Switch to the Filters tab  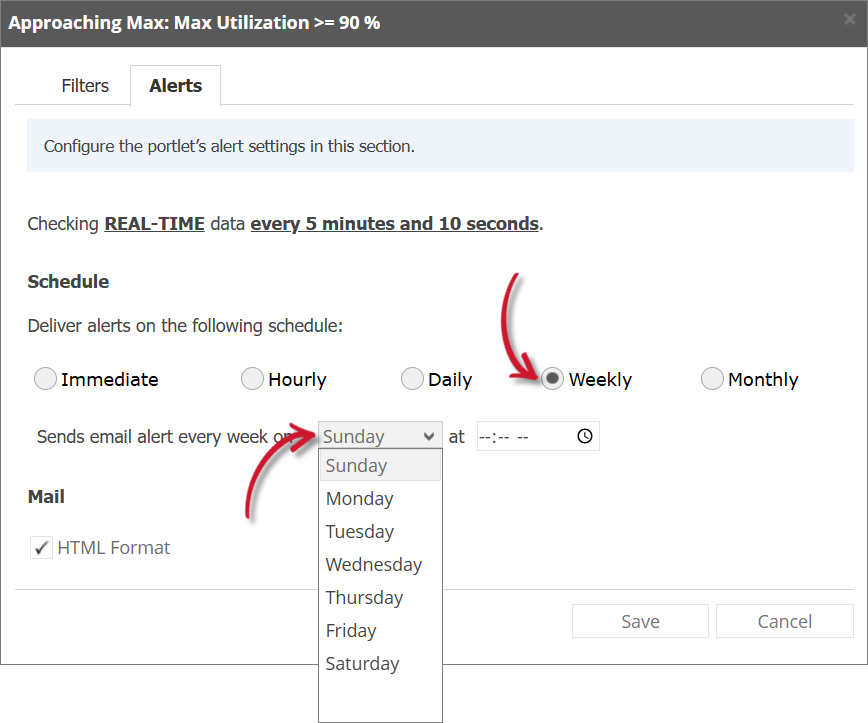(x=85, y=85)
